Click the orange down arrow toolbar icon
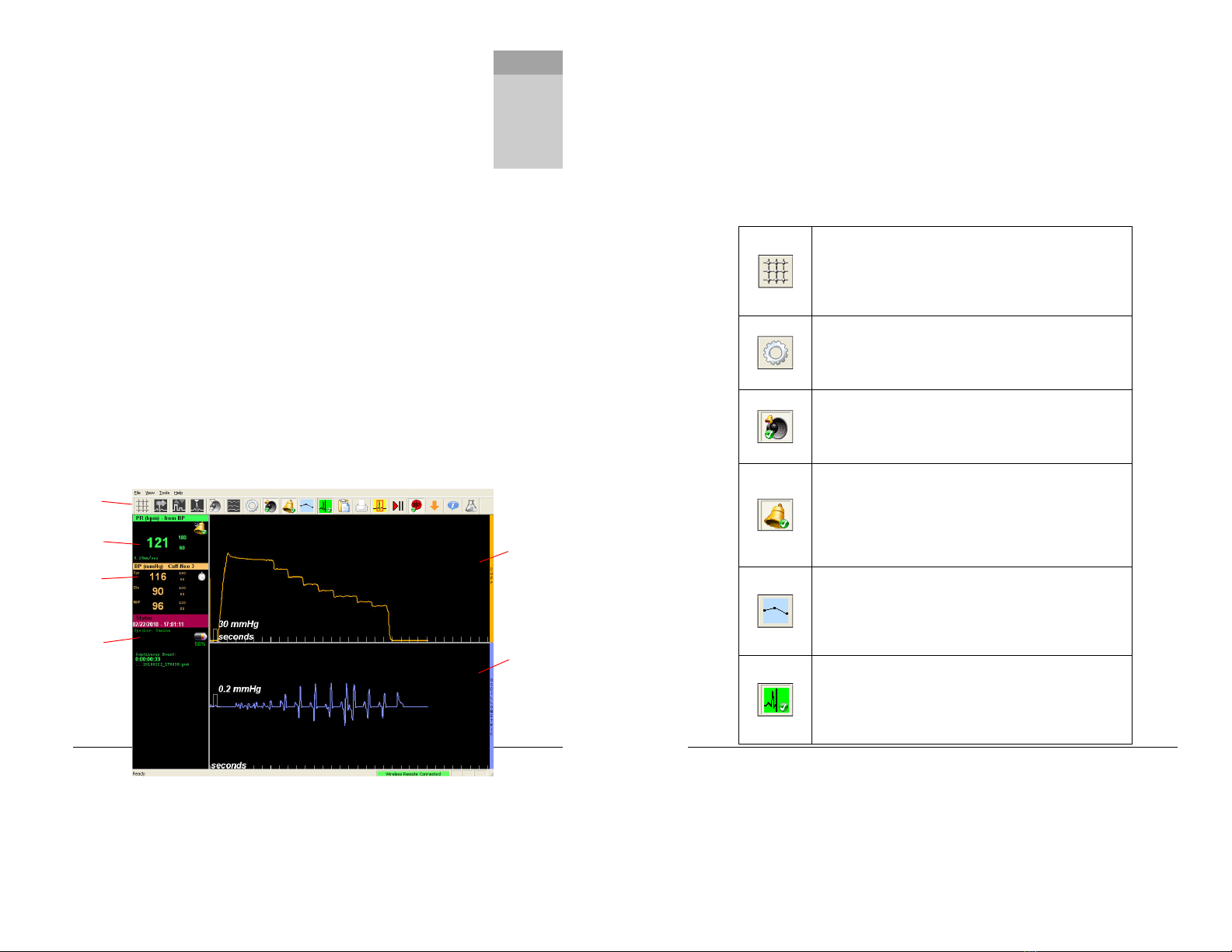 pyautogui.click(x=435, y=506)
